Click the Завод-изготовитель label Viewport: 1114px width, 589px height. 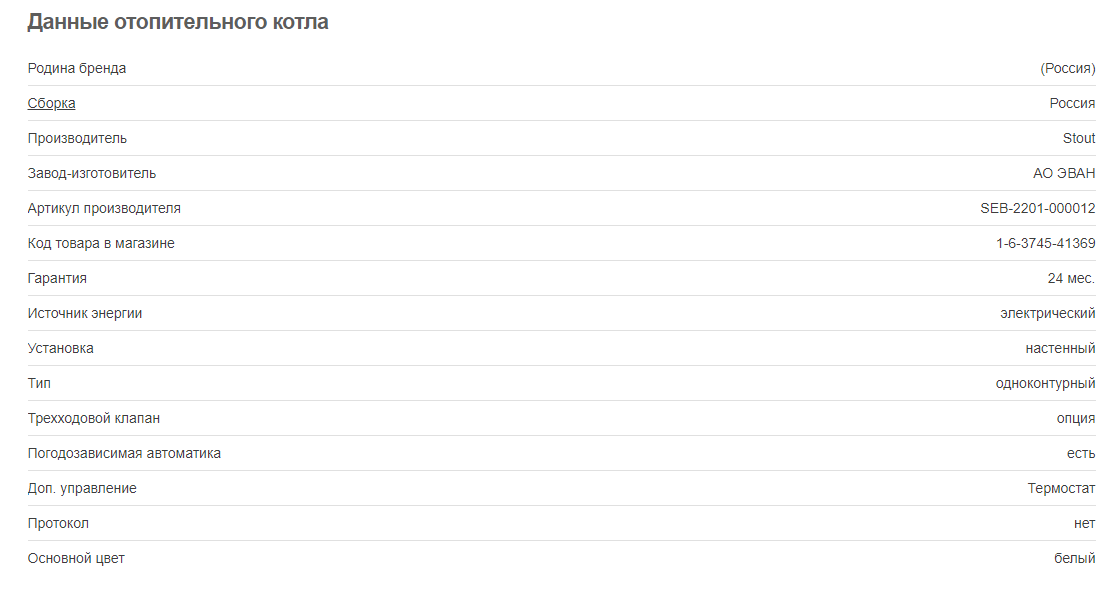(92, 173)
